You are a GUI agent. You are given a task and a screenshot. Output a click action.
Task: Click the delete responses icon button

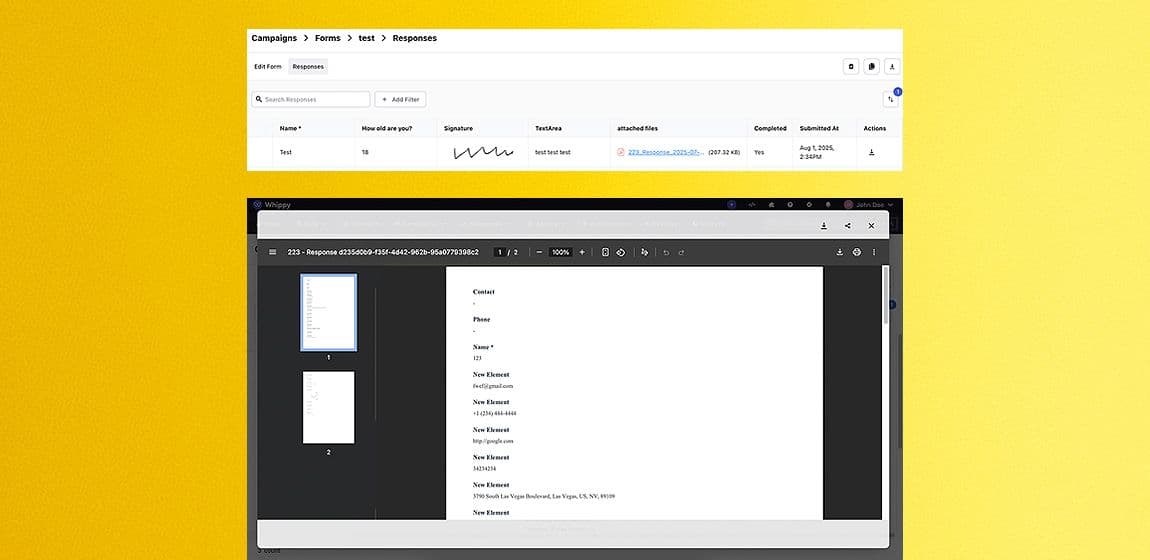851,67
